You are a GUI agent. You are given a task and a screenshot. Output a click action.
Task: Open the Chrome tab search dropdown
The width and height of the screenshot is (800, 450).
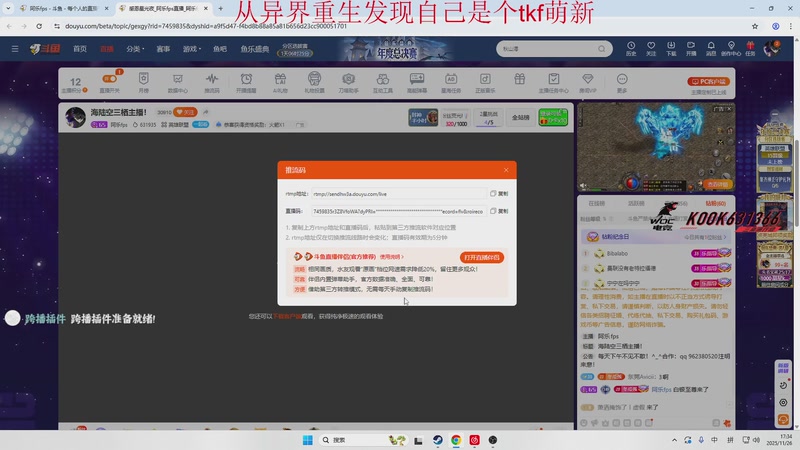(8, 8)
